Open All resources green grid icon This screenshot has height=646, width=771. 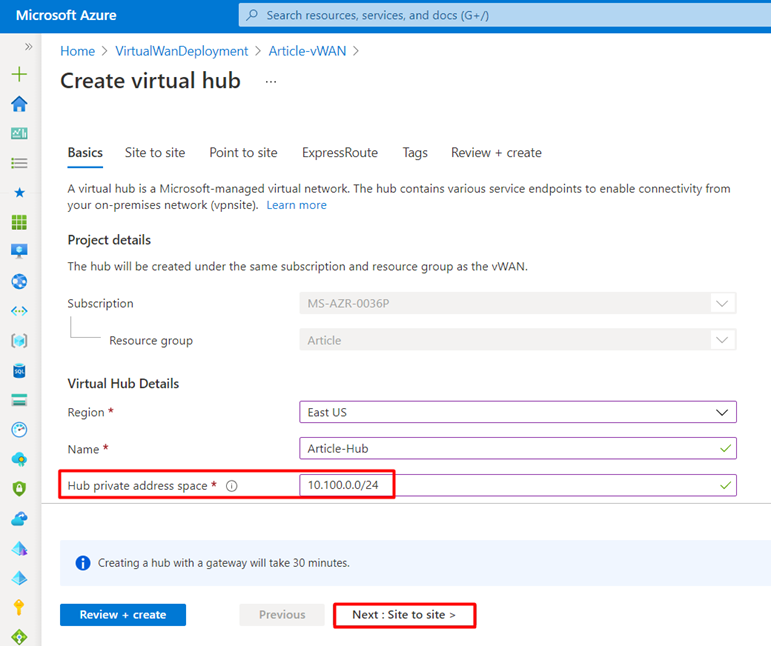tap(19, 222)
